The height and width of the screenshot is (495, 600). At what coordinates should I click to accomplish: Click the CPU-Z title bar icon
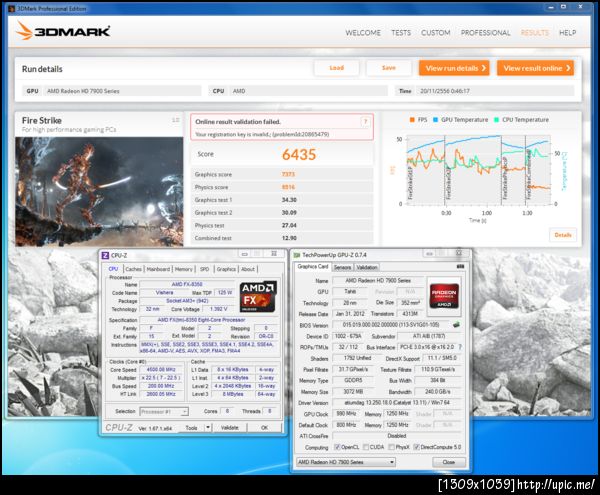coord(105,255)
